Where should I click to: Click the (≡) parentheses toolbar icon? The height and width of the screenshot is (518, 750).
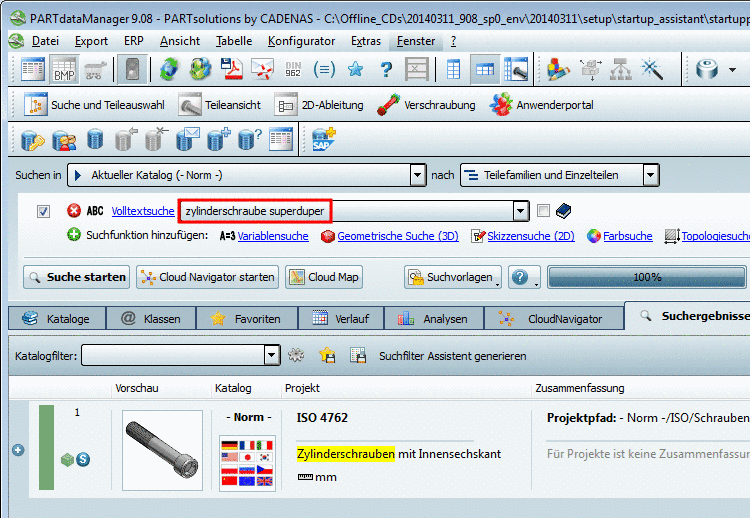324,70
